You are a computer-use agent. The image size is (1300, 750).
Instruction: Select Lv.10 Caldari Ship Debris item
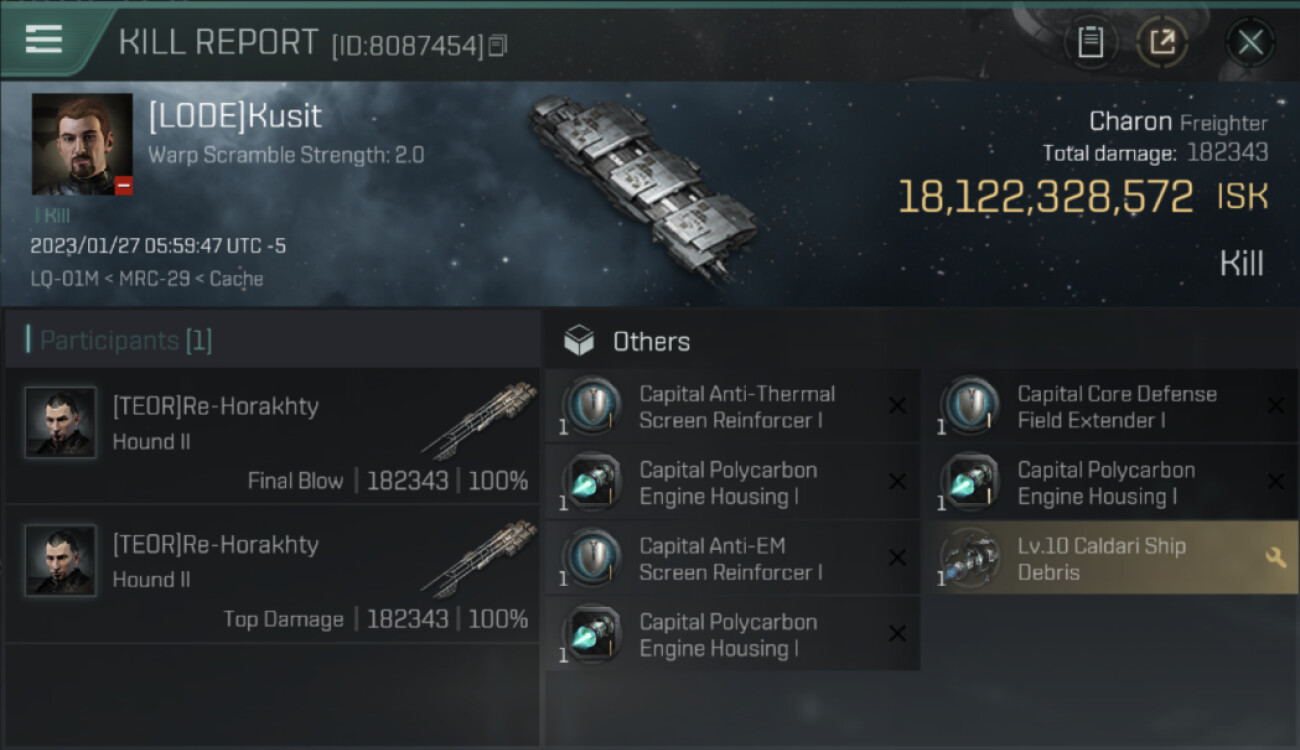pos(1100,559)
